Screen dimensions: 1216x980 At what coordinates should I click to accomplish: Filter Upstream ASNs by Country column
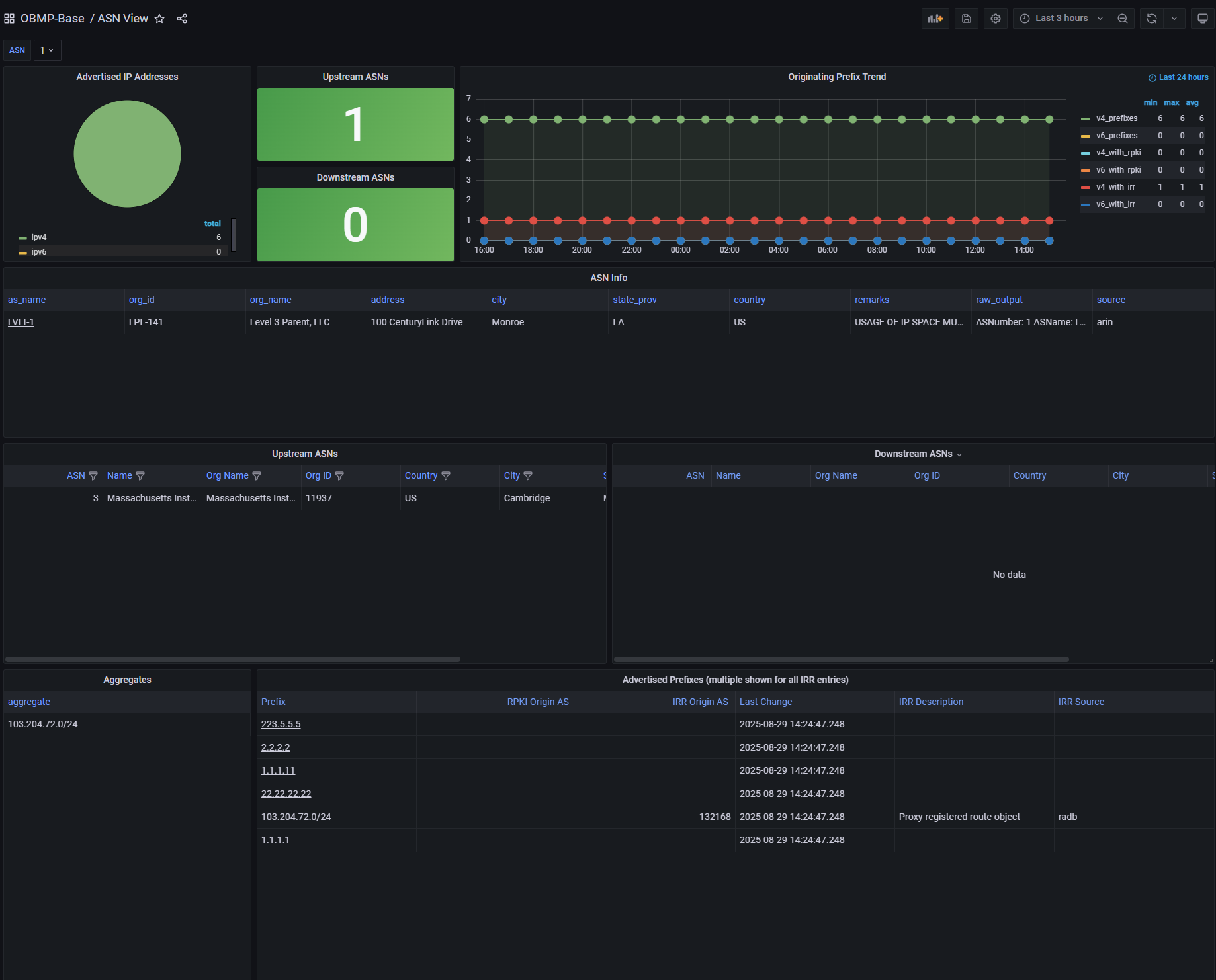[446, 476]
